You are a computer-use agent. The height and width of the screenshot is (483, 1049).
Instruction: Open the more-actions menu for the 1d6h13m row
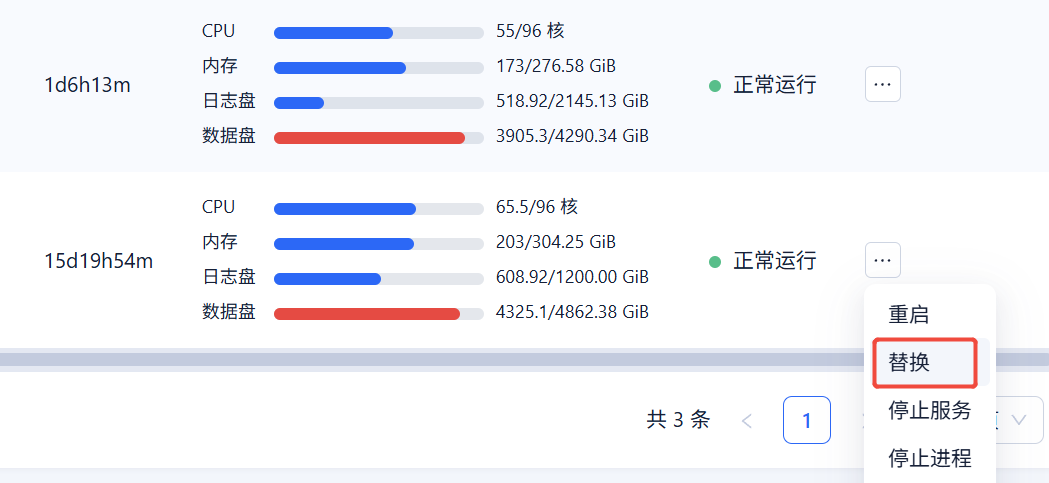point(882,85)
